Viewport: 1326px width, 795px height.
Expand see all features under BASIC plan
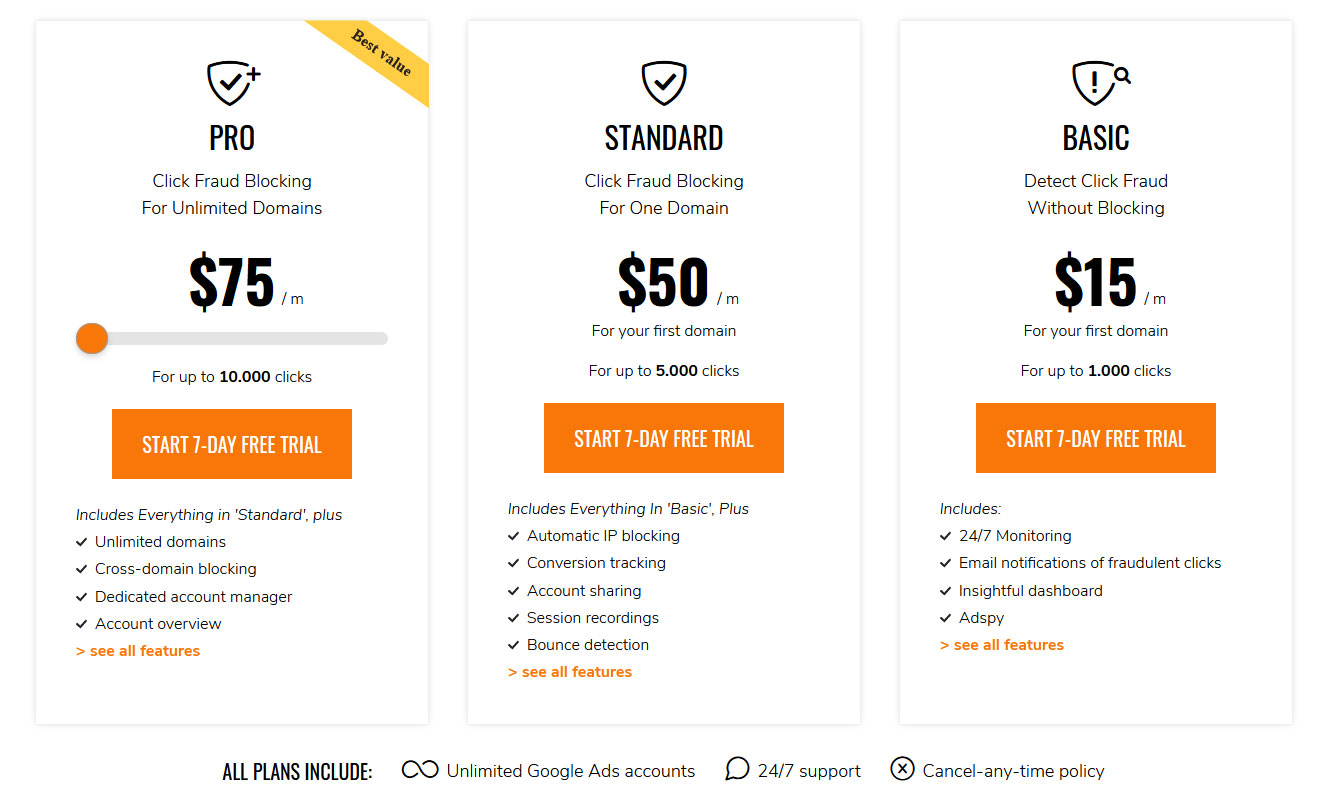1002,645
